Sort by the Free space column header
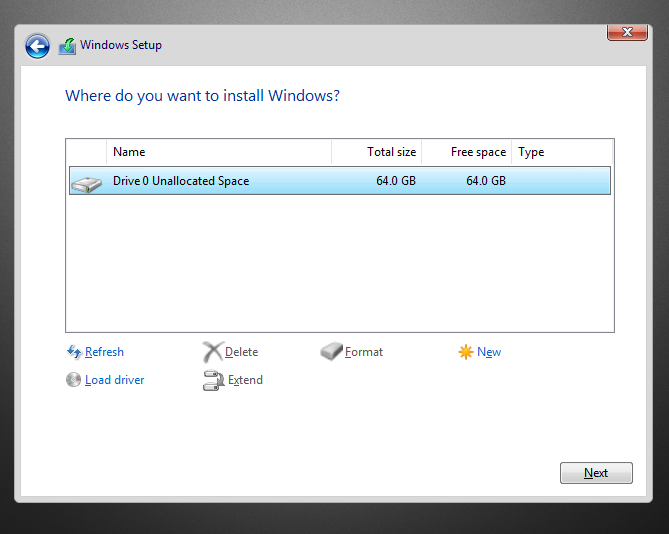Image resolution: width=669 pixels, height=534 pixels. tap(467, 152)
